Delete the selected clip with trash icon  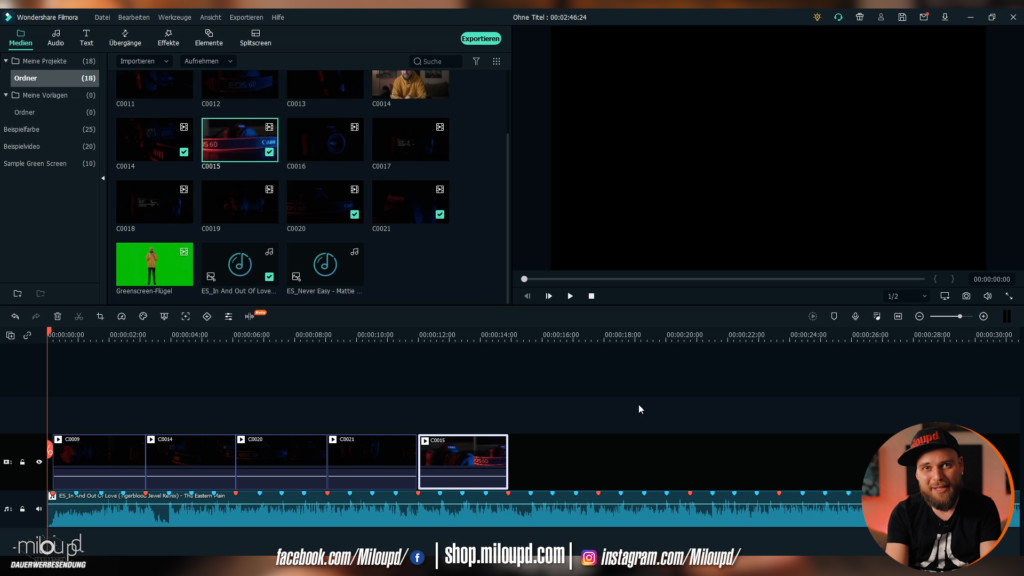[x=57, y=316]
